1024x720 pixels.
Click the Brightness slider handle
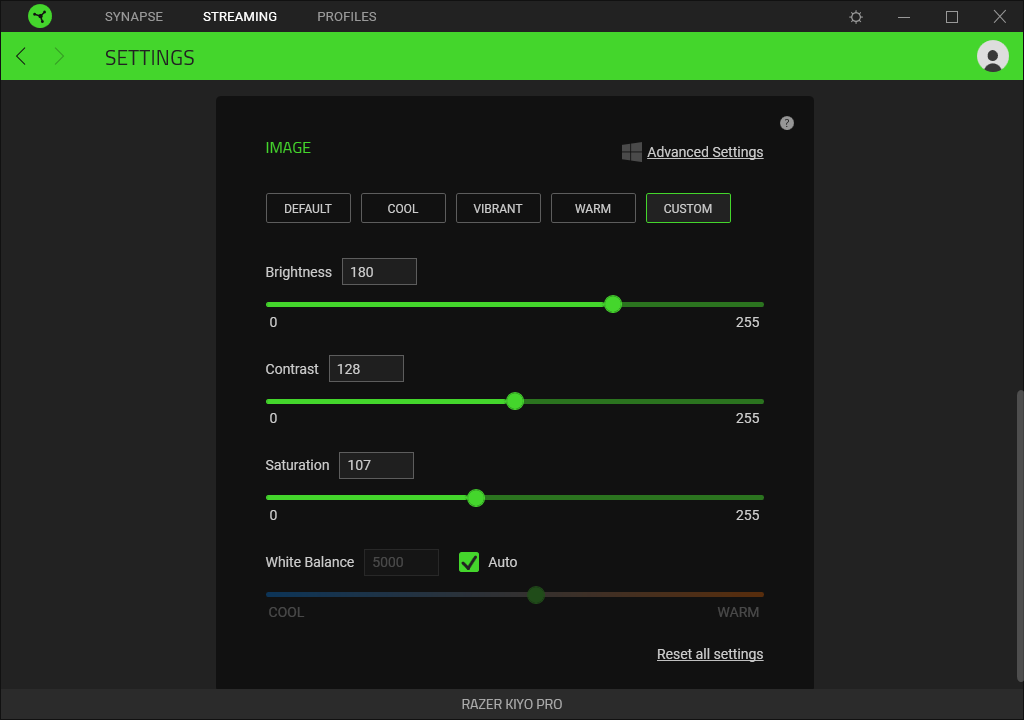click(x=613, y=304)
